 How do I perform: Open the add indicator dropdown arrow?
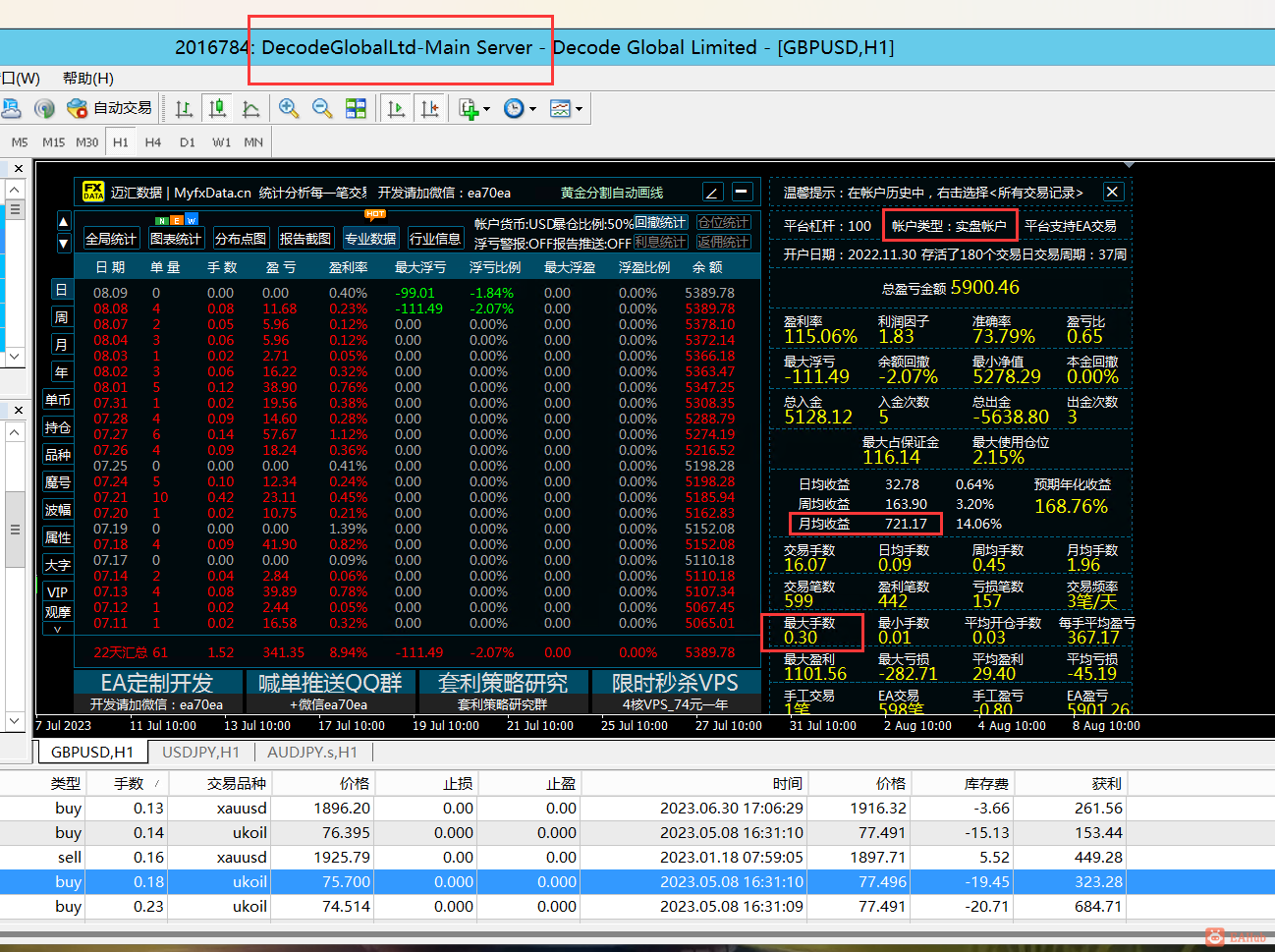(486, 109)
